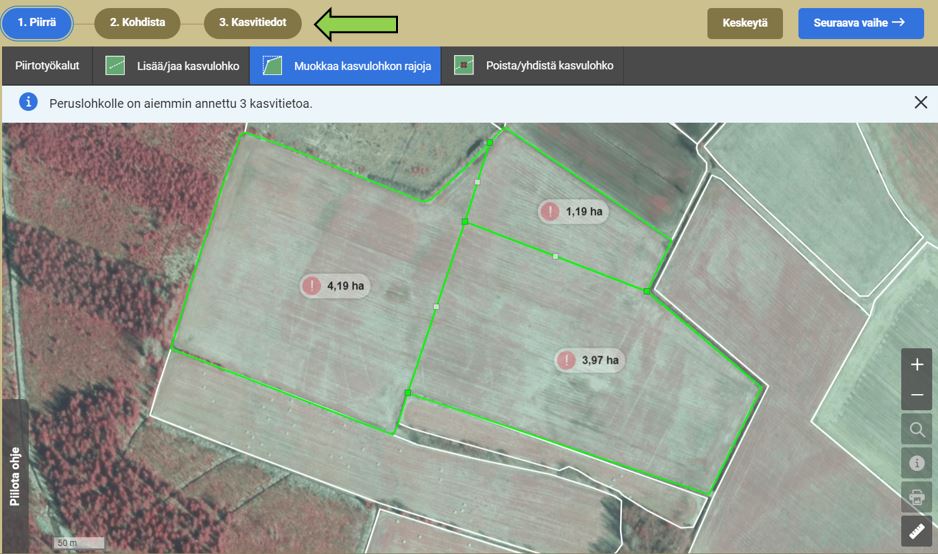Open the map info tool

click(x=917, y=463)
